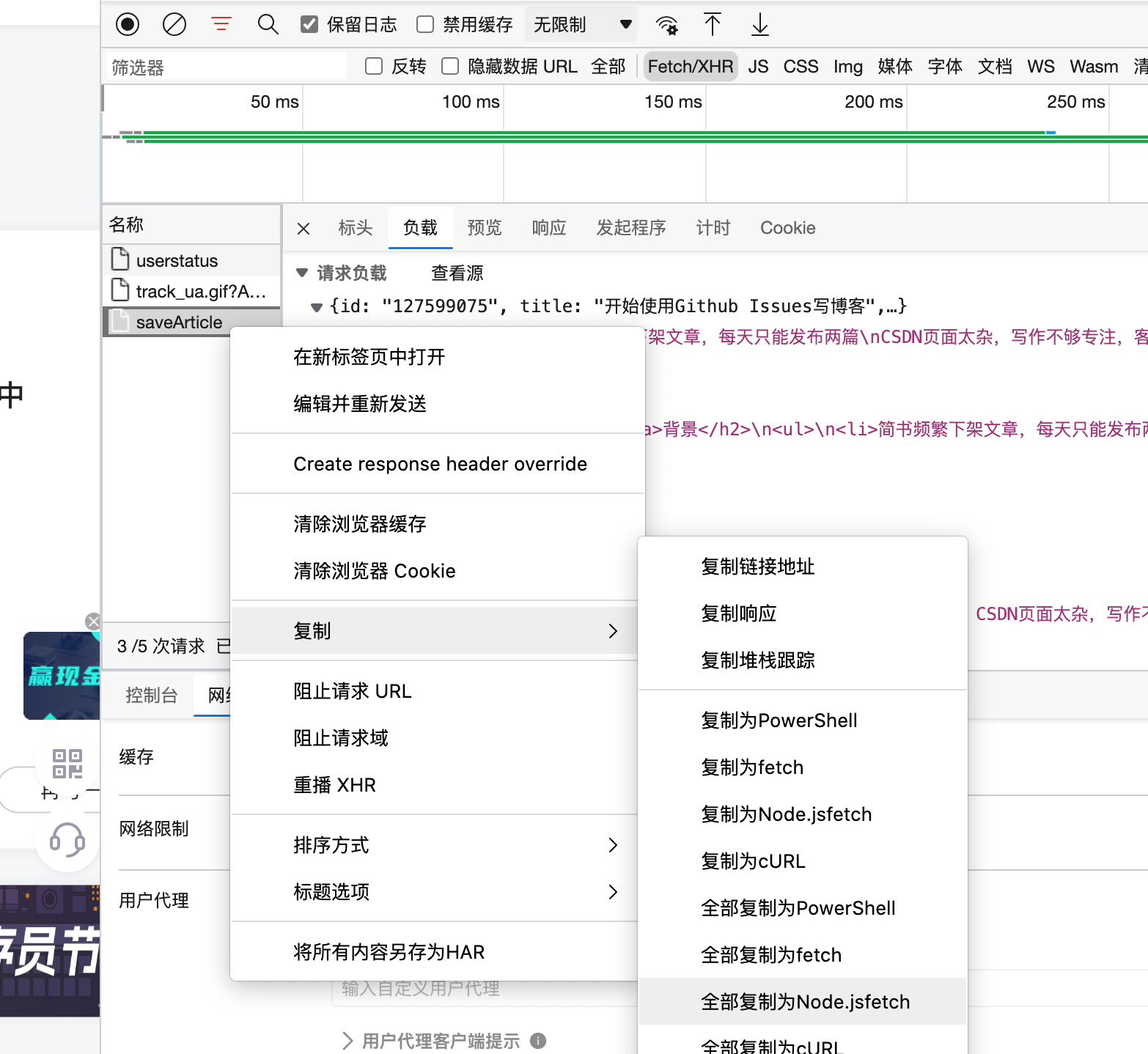Select the JS request type filter
Viewport: 1148px width, 1054px height.
coord(758,66)
